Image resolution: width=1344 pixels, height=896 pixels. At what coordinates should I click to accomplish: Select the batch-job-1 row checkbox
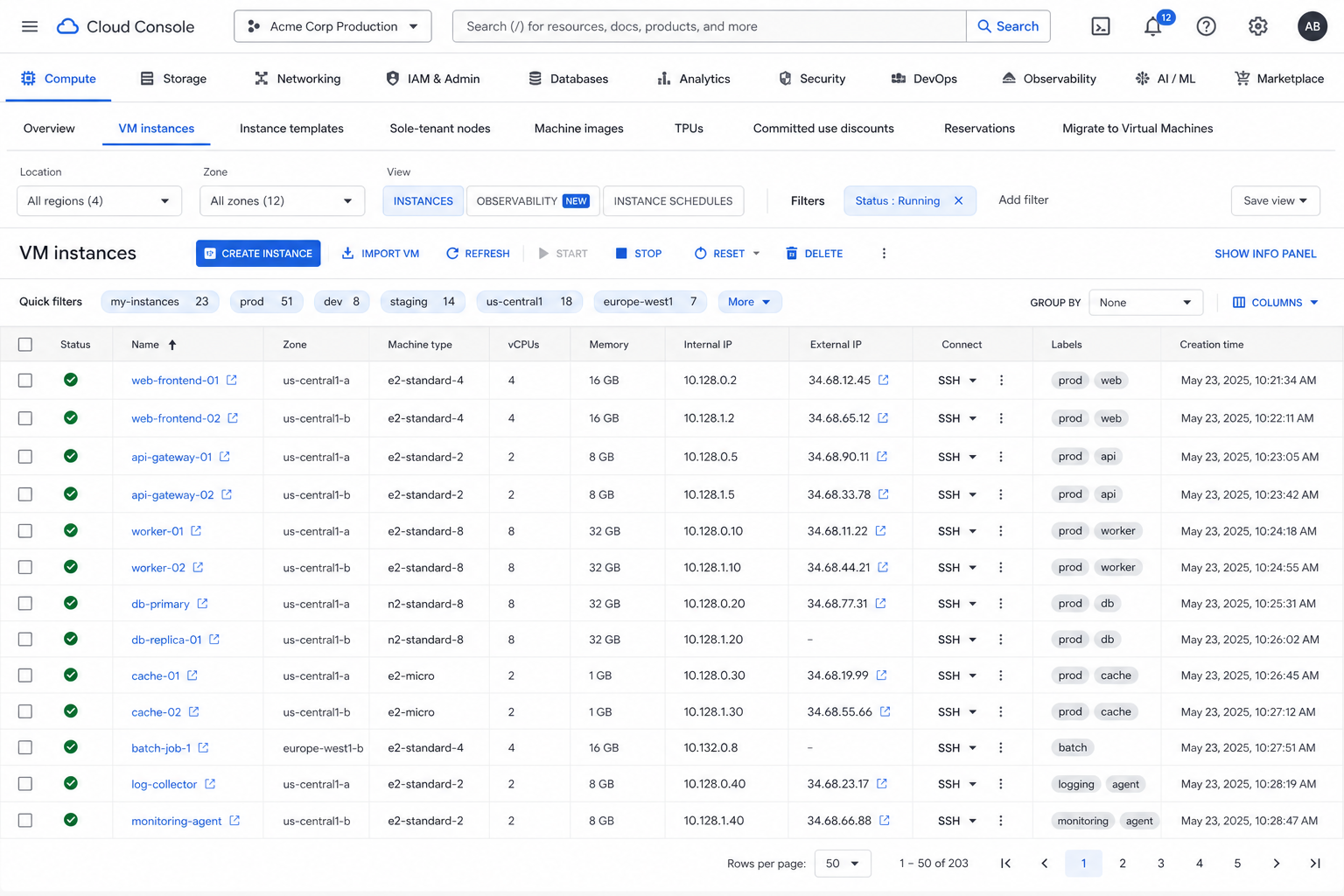pos(25,748)
